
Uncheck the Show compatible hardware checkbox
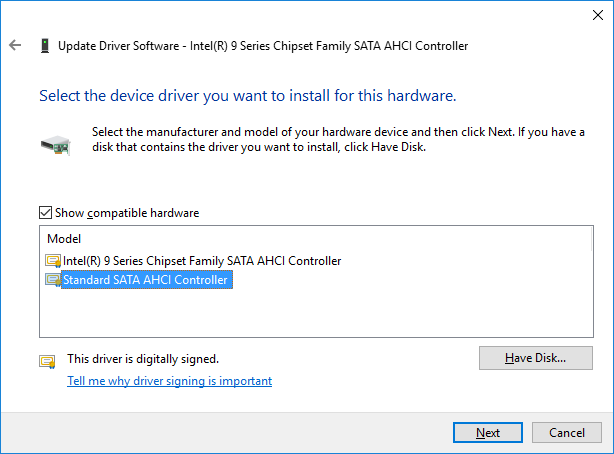tap(45, 213)
